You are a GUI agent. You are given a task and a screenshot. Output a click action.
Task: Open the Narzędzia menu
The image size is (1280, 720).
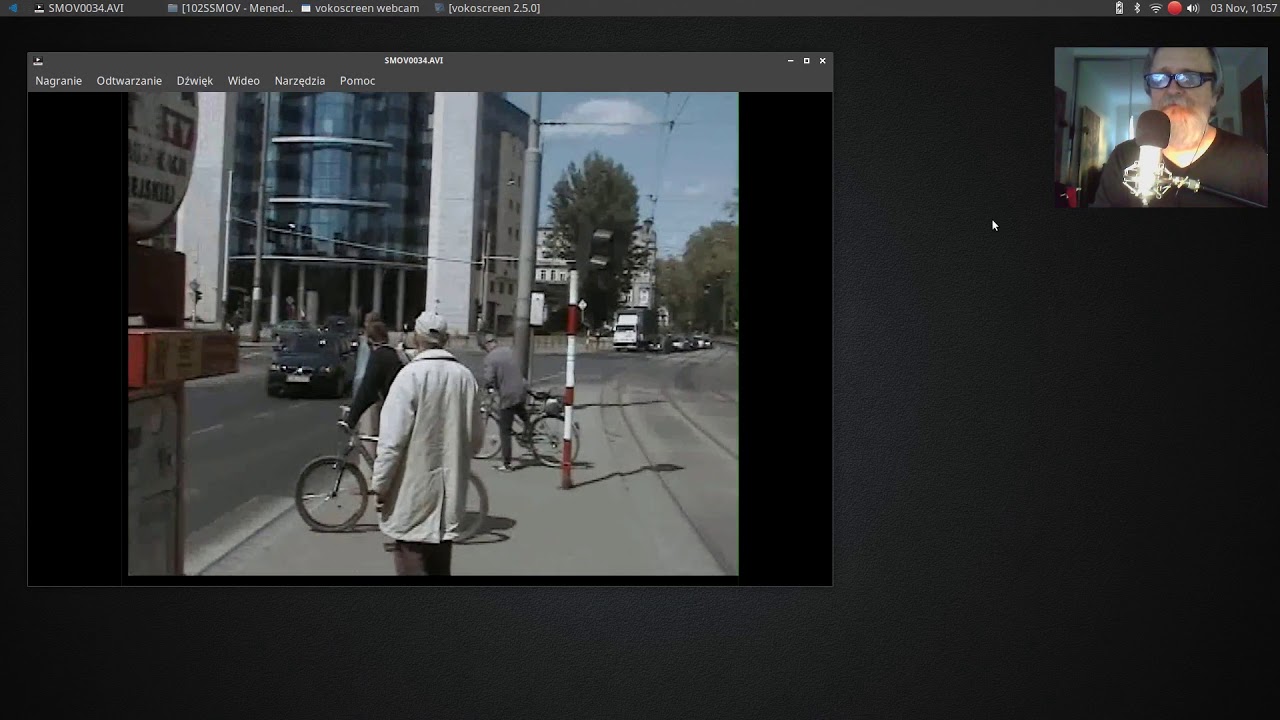tap(300, 81)
